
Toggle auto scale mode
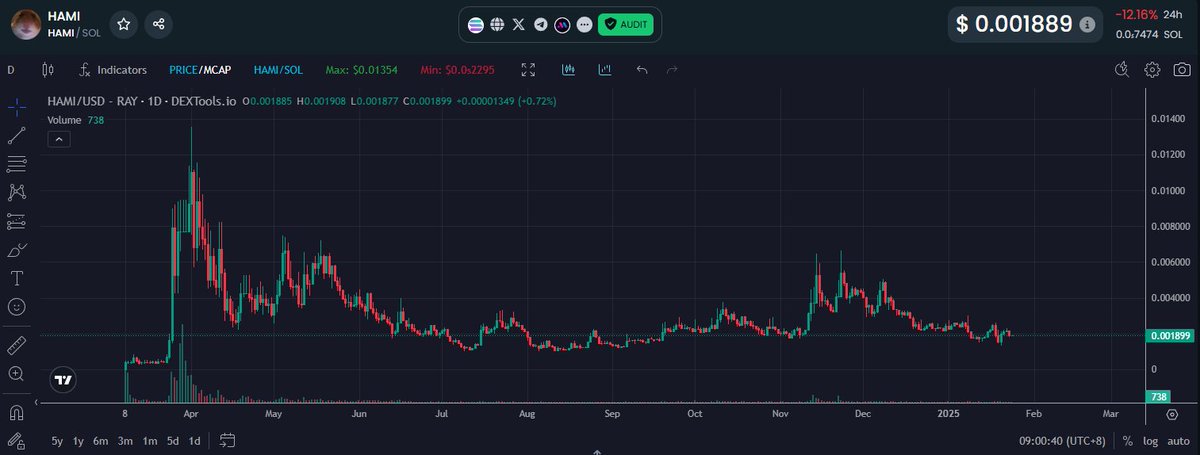tap(1177, 440)
